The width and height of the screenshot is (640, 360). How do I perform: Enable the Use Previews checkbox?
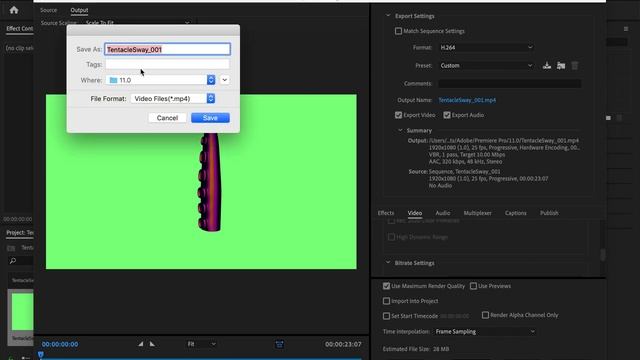click(473, 286)
